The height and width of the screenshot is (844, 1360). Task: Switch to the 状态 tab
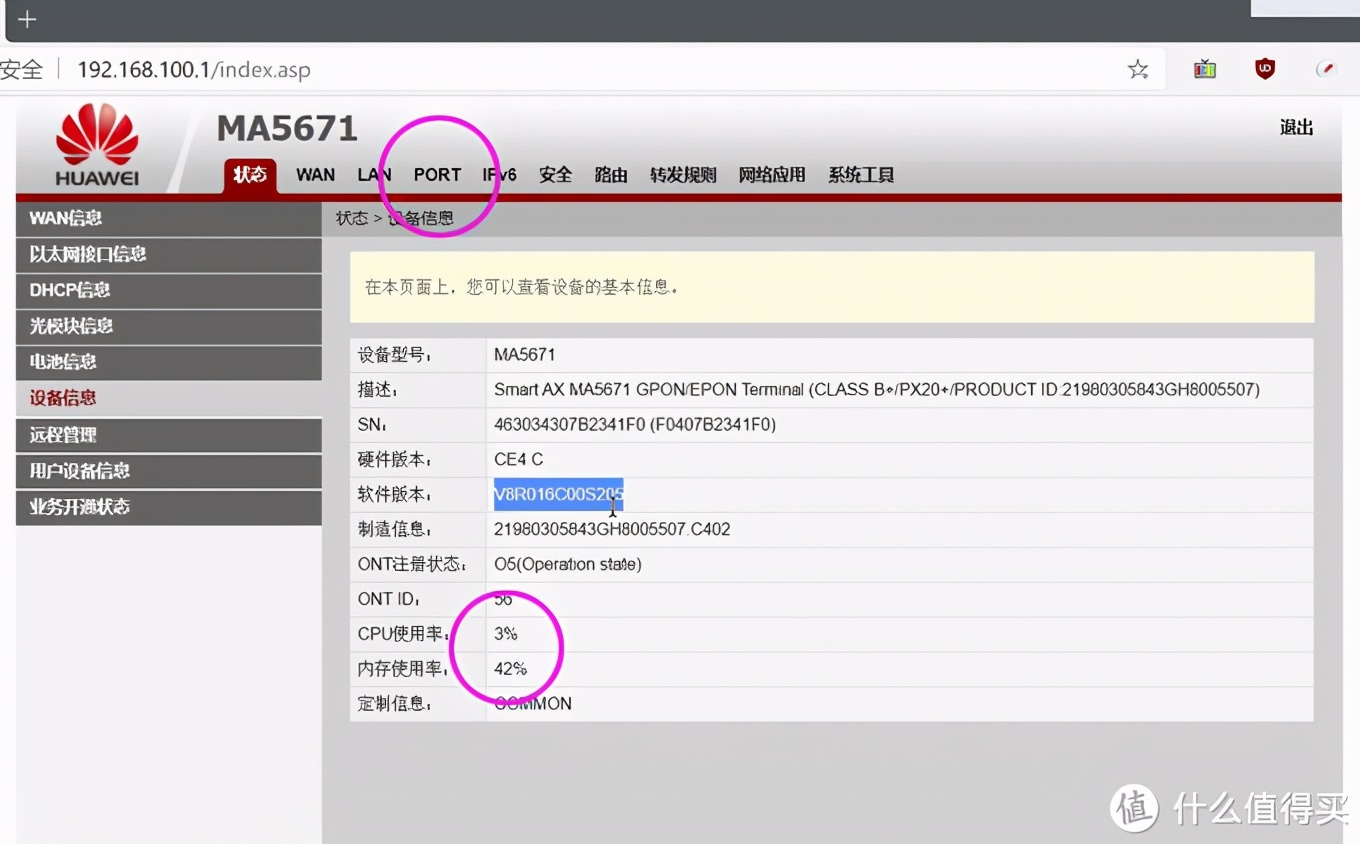[249, 175]
